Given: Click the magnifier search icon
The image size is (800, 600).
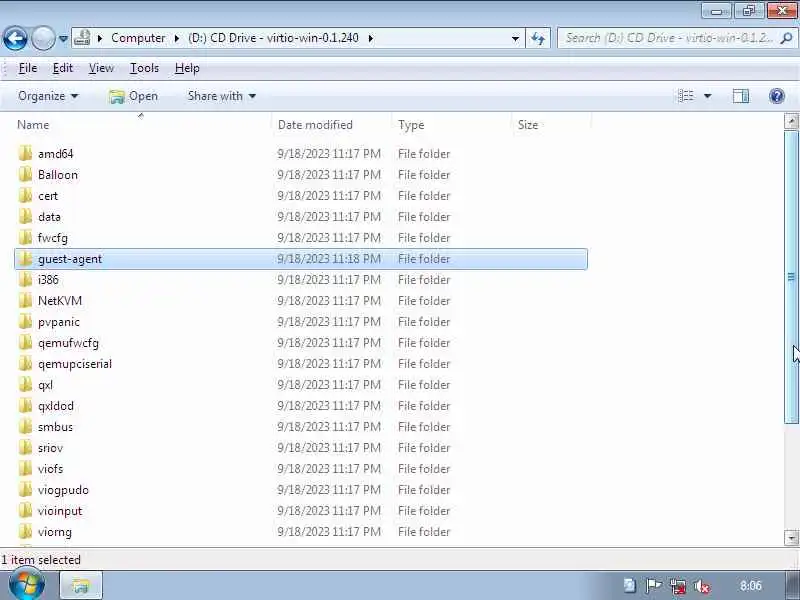Looking at the screenshot, I should 787,38.
